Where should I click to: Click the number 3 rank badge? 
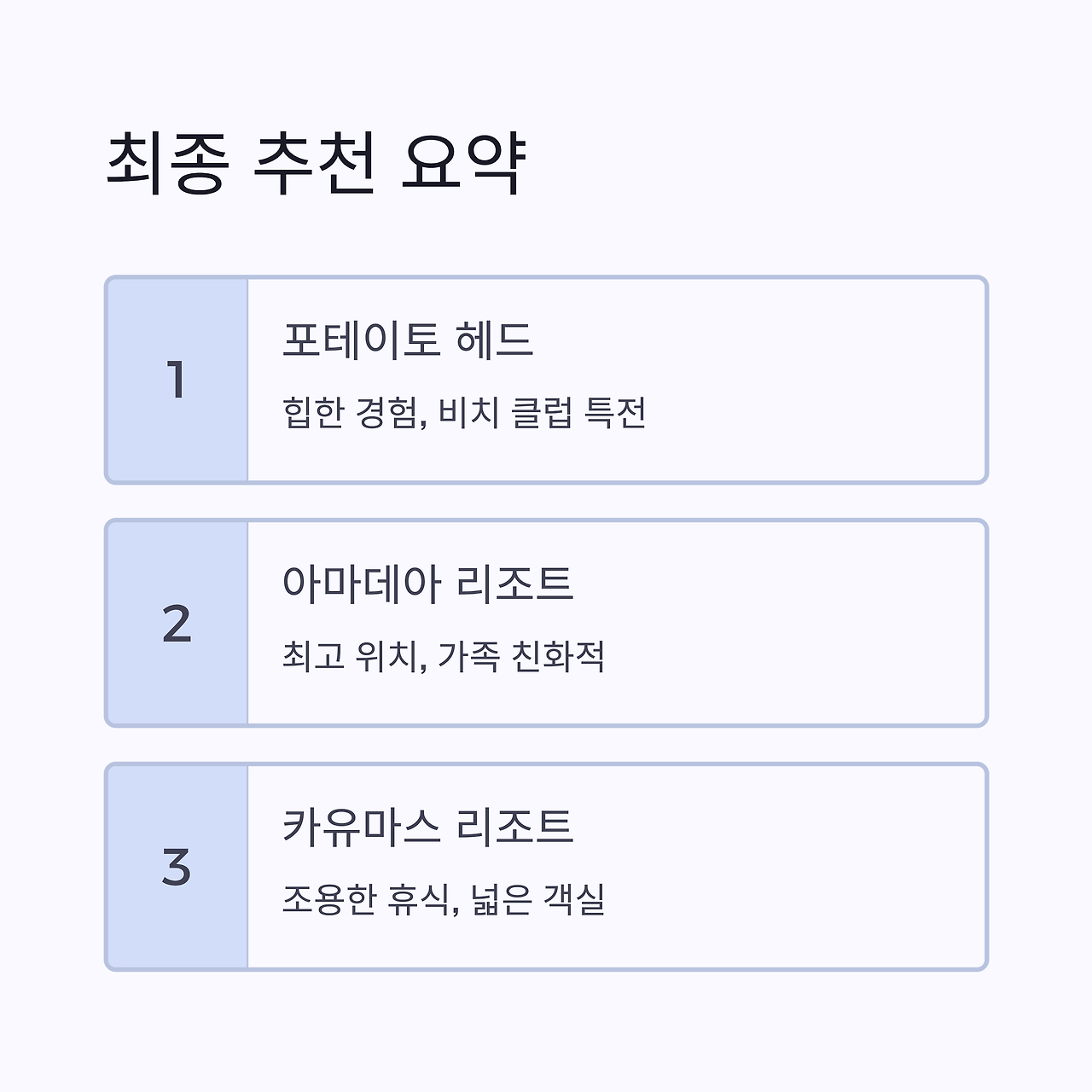pos(177,867)
